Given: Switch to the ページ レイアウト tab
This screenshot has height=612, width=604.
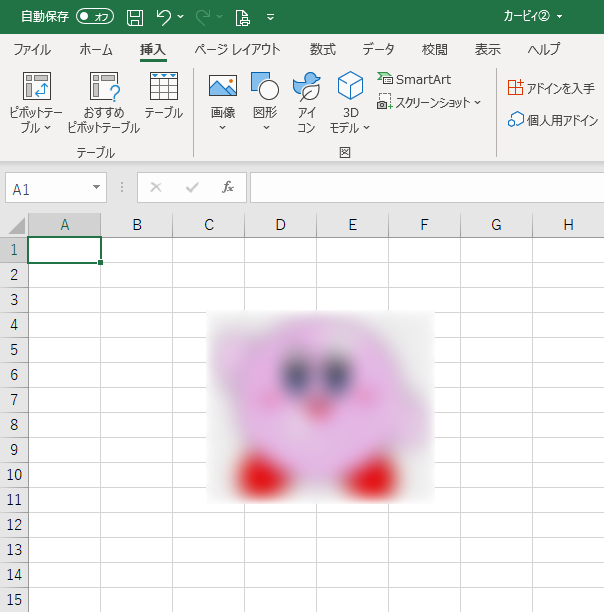Looking at the screenshot, I should [237, 50].
